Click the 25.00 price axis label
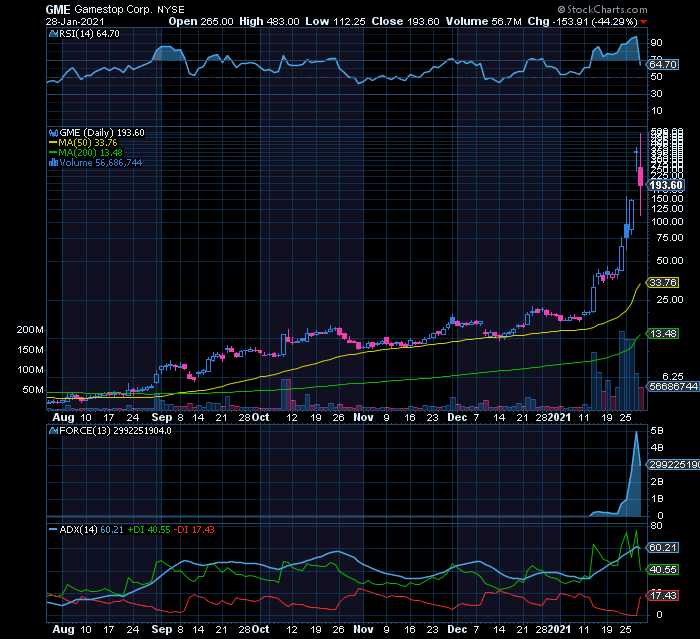The height and width of the screenshot is (639, 700). click(x=670, y=300)
